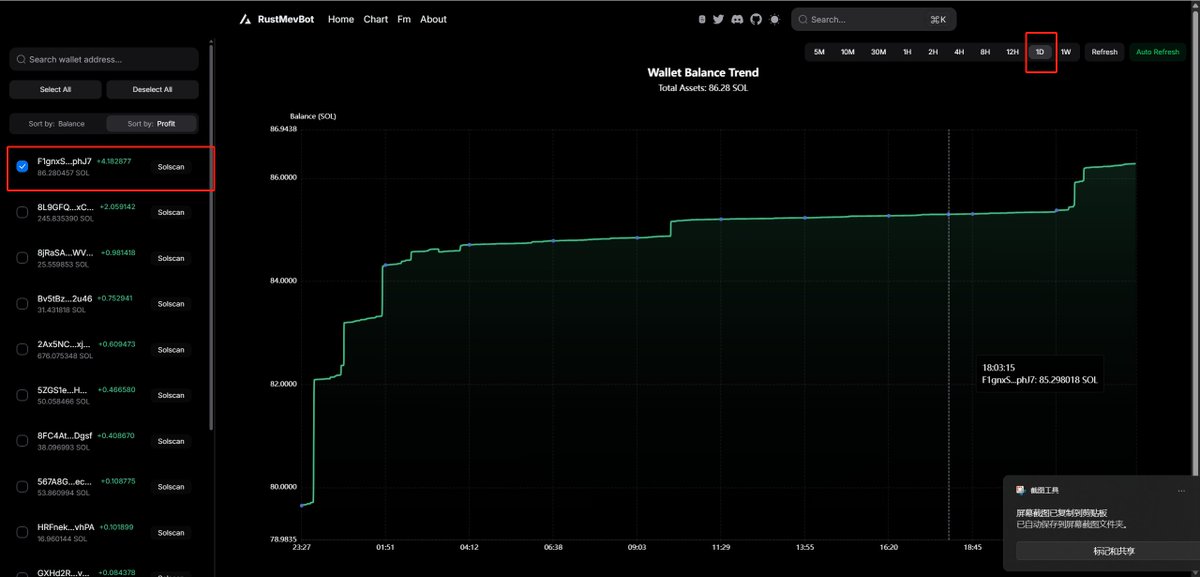Open the notification three-dots options
Screen dimensions: 1200x577
pyautogui.click(x=1182, y=490)
